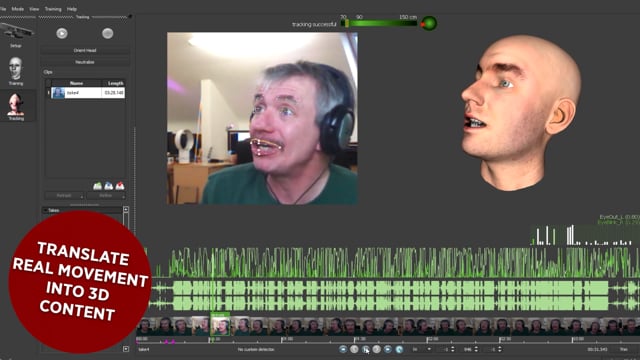Click the first blue playback button in transport
The image size is (640, 360).
pyautogui.click(x=343, y=349)
